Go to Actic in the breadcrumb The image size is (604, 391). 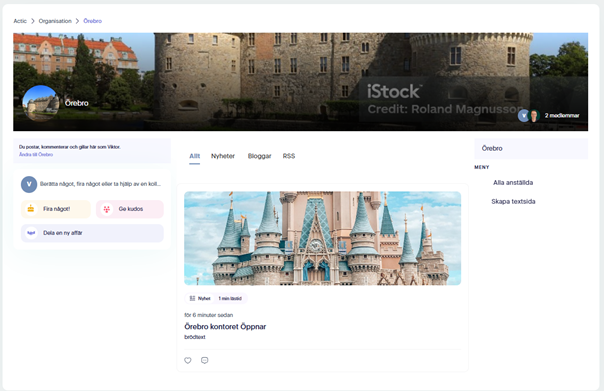click(20, 21)
